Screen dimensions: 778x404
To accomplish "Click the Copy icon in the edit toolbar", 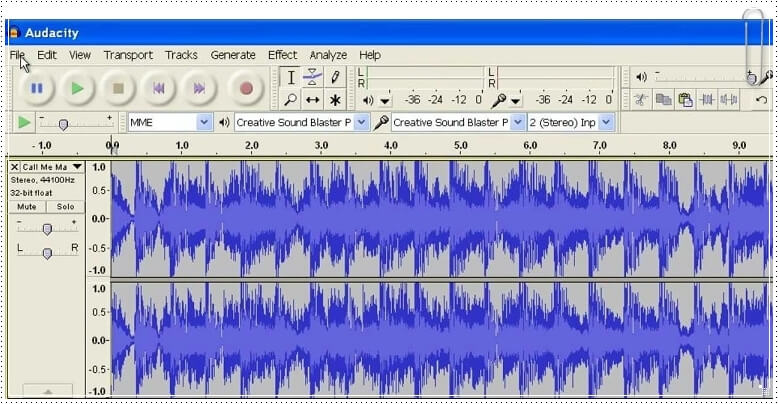I will coord(663,100).
